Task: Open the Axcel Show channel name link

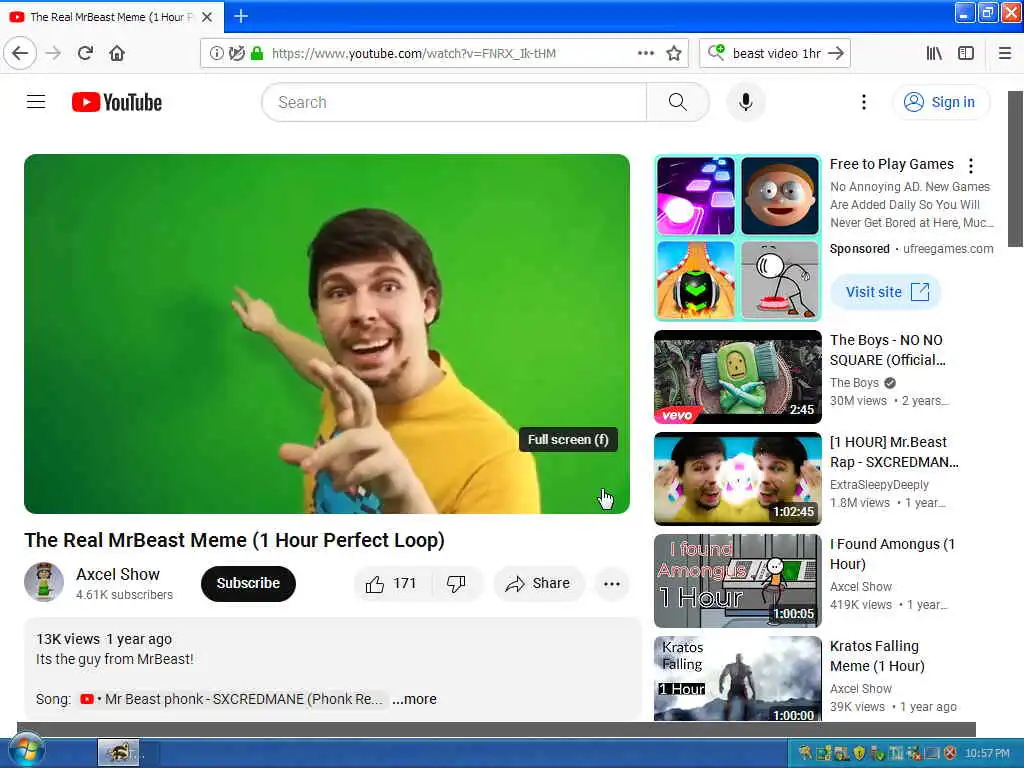Action: tap(118, 574)
